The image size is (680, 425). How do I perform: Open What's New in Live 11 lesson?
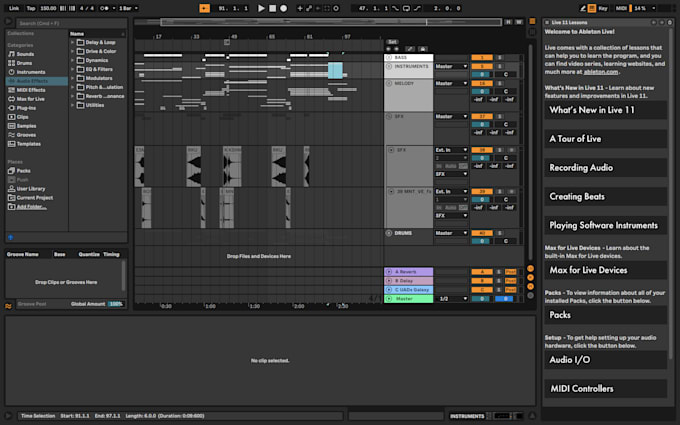pyautogui.click(x=605, y=110)
